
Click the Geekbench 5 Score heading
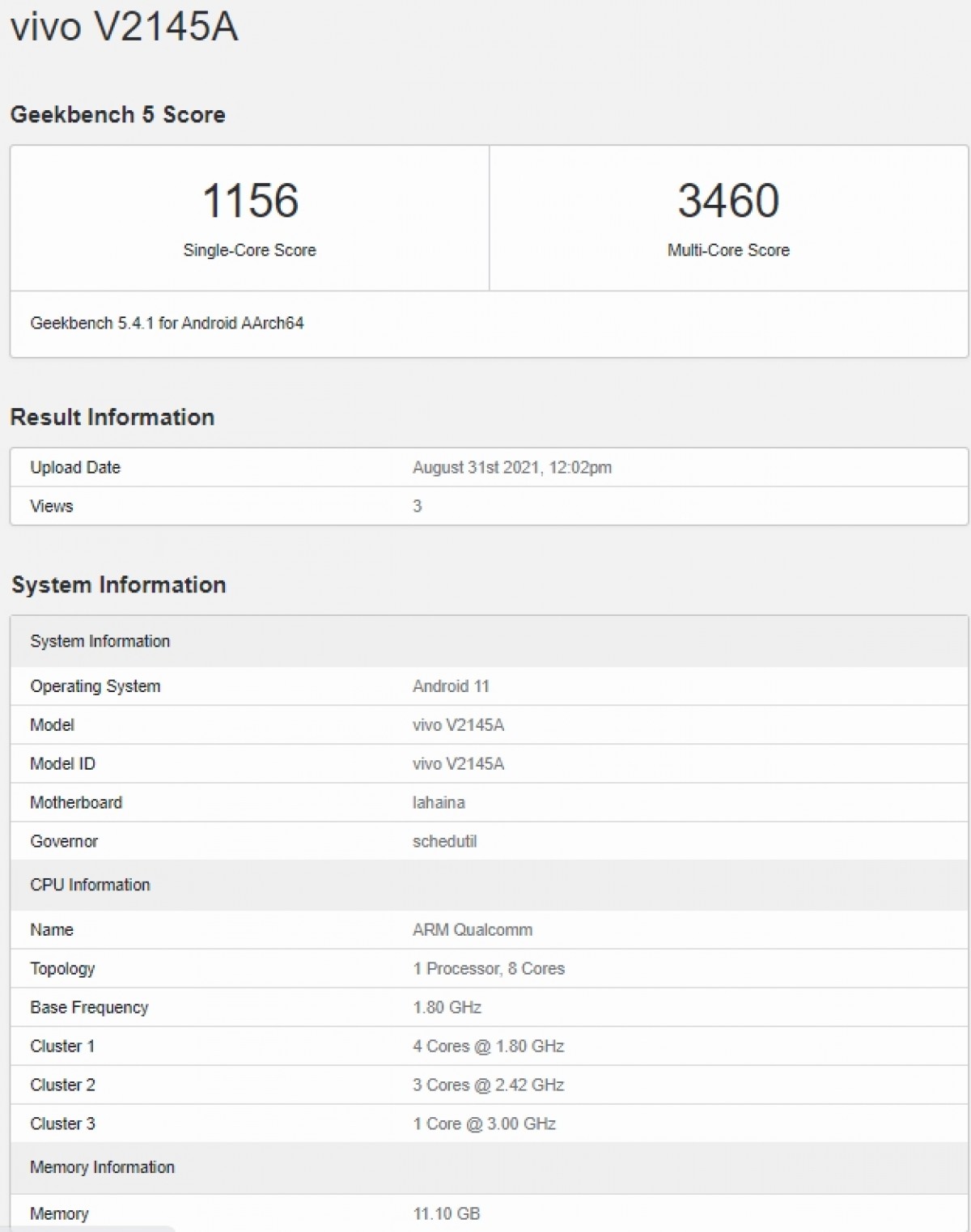(117, 114)
